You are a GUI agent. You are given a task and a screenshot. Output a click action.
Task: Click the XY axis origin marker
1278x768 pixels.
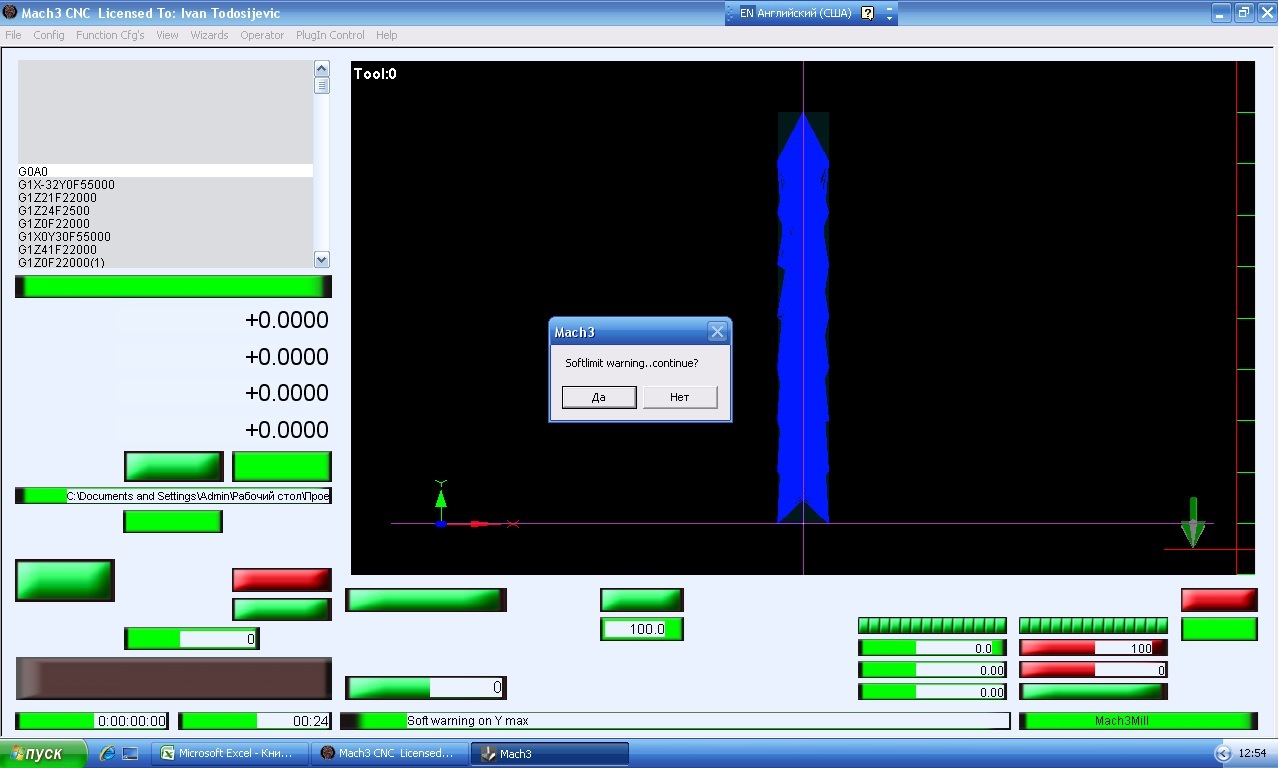(441, 522)
